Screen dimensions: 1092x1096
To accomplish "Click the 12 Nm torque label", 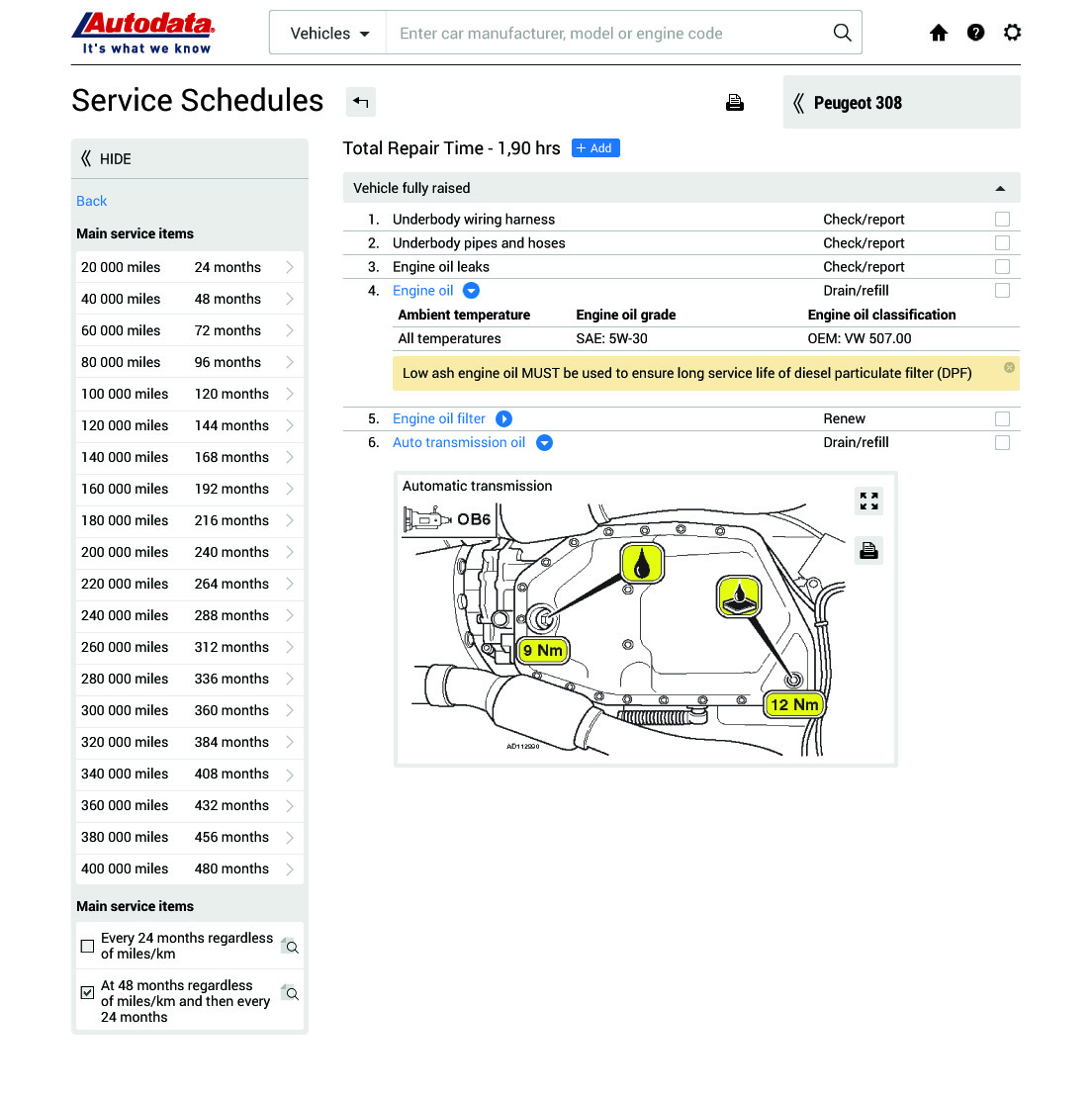I will click(794, 704).
